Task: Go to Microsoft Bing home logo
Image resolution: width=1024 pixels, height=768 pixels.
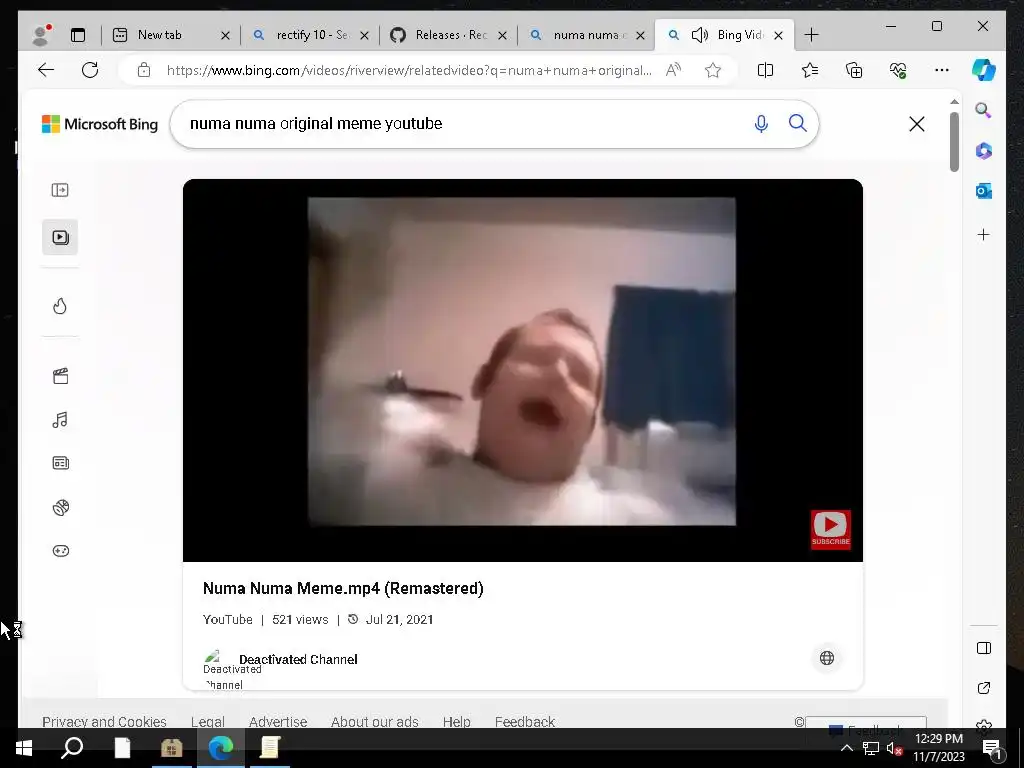Action: (x=99, y=123)
